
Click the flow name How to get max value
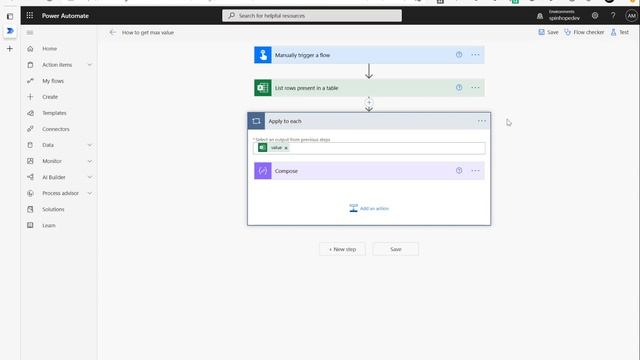click(148, 32)
